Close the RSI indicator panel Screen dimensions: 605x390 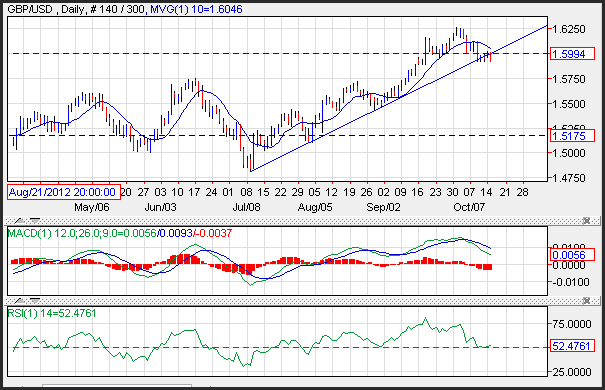[586, 301]
